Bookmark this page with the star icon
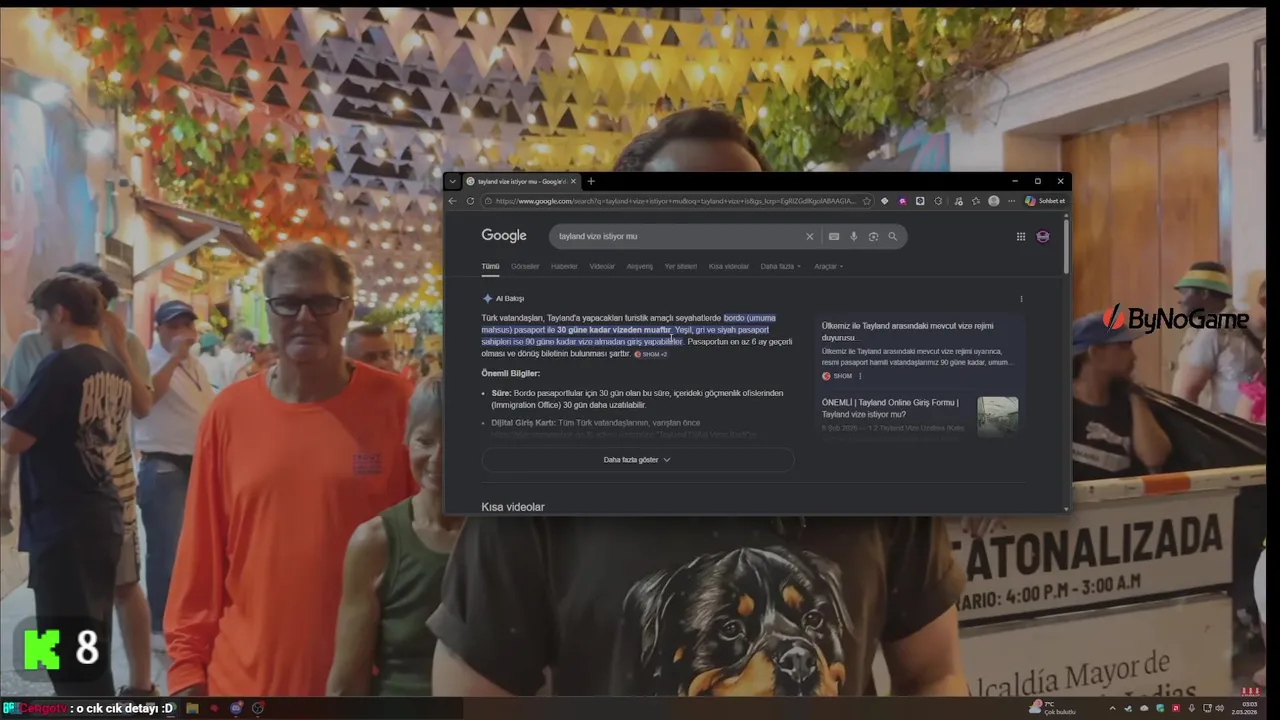 (866, 201)
